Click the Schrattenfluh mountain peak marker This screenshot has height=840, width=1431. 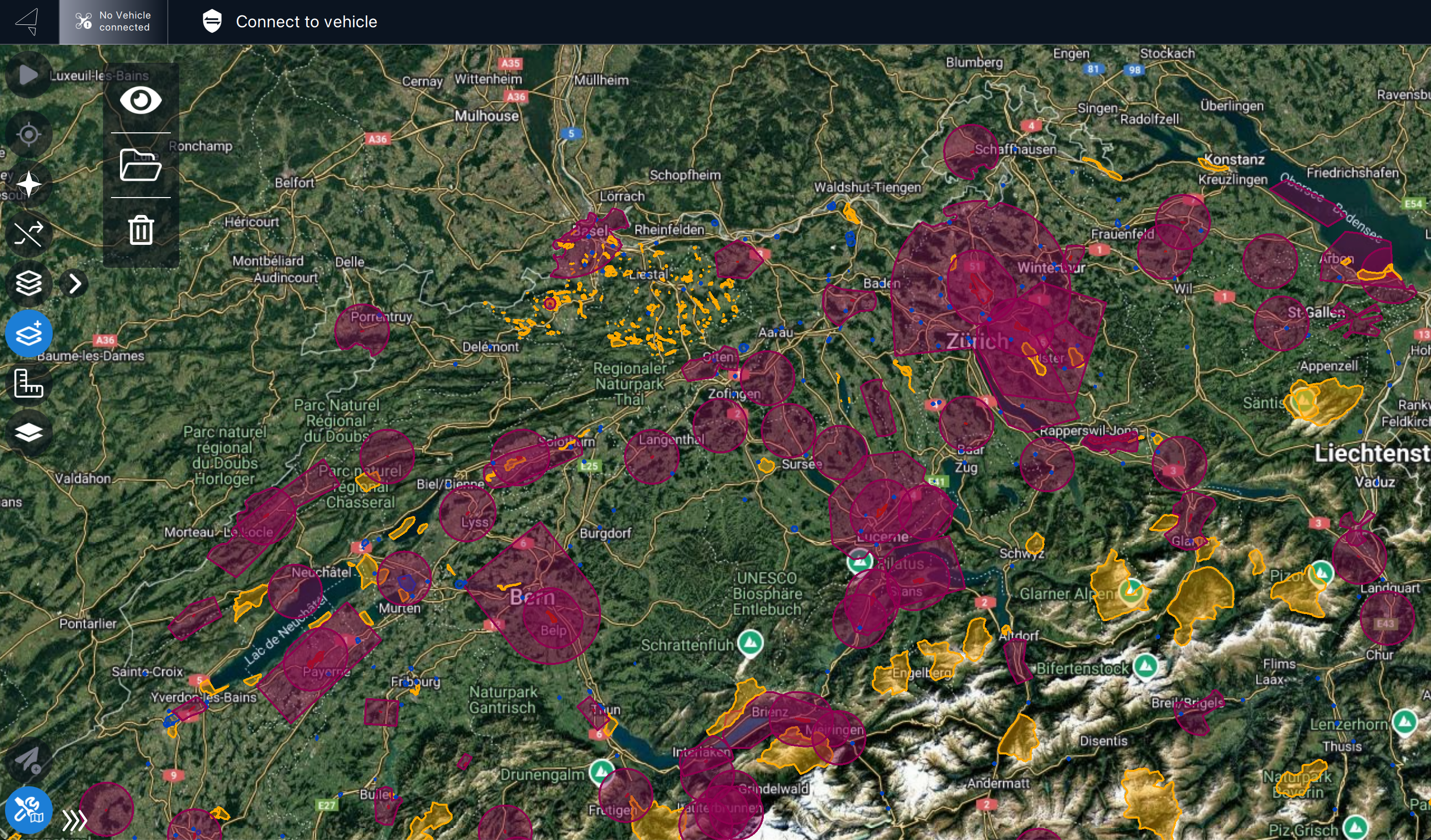pos(750,643)
